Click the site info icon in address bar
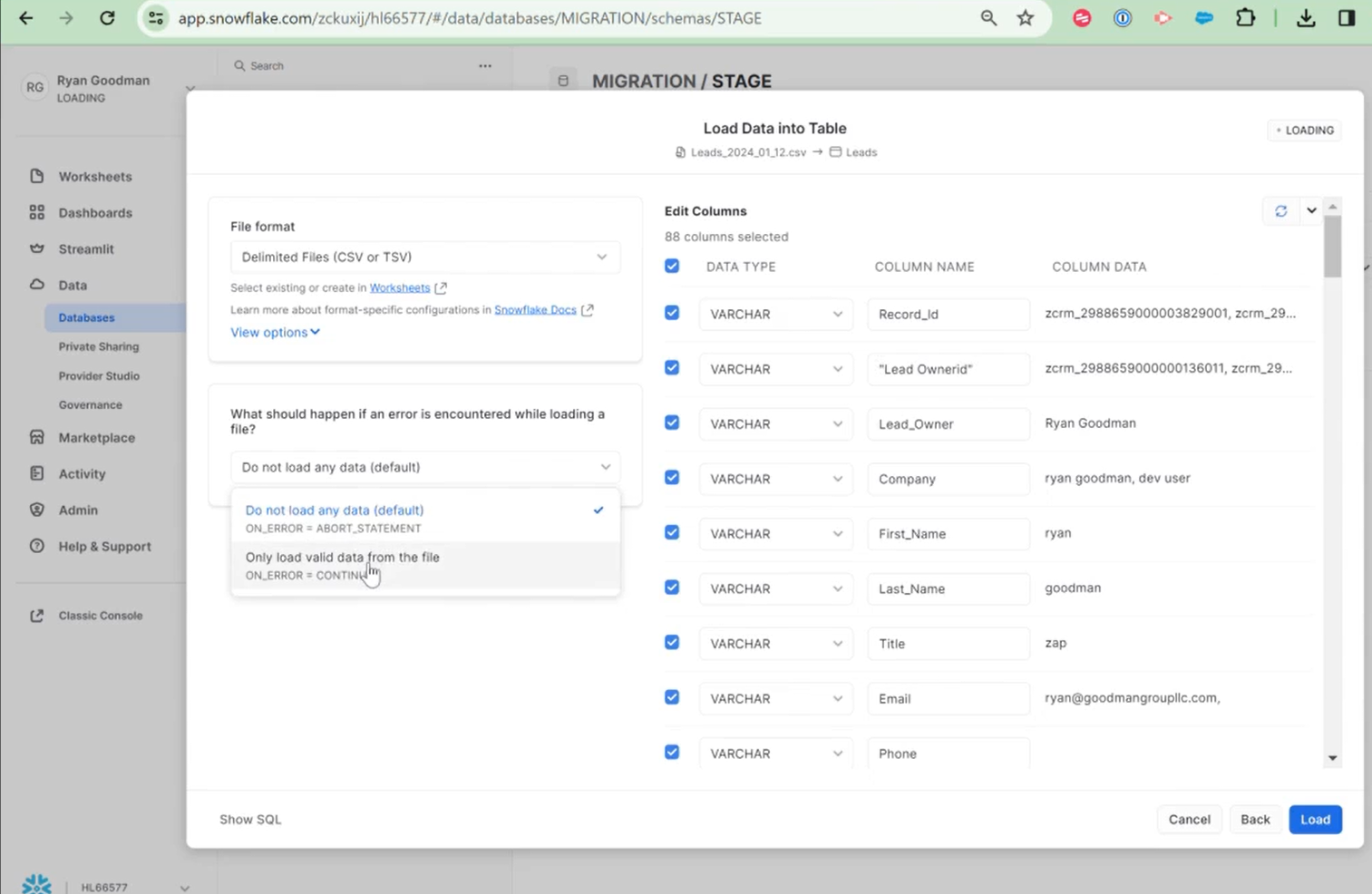This screenshot has width=1372, height=894. click(x=156, y=18)
